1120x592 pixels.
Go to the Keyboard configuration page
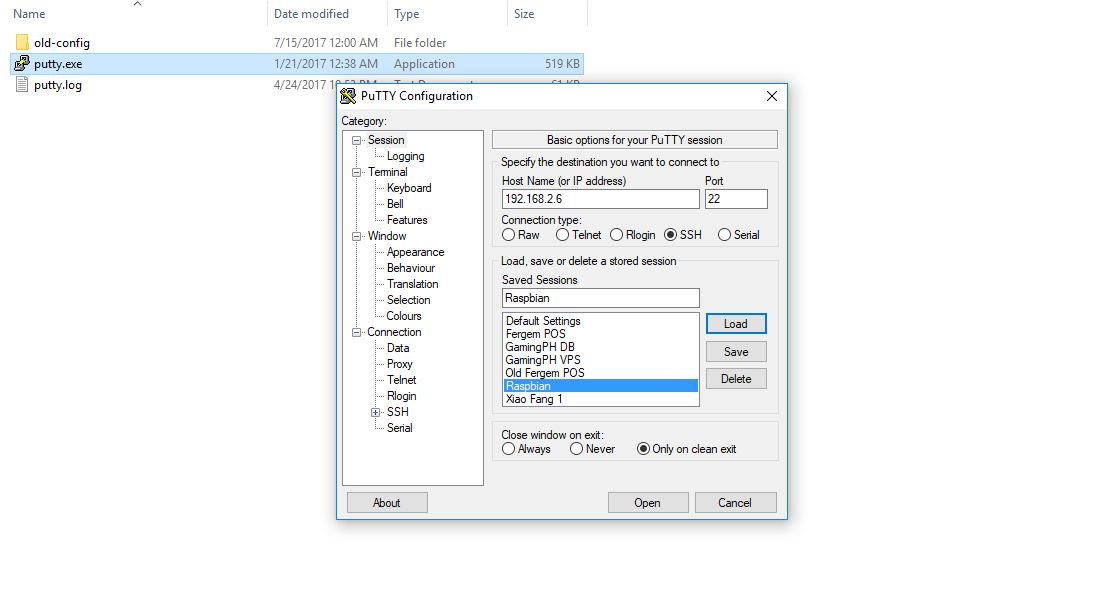[408, 187]
